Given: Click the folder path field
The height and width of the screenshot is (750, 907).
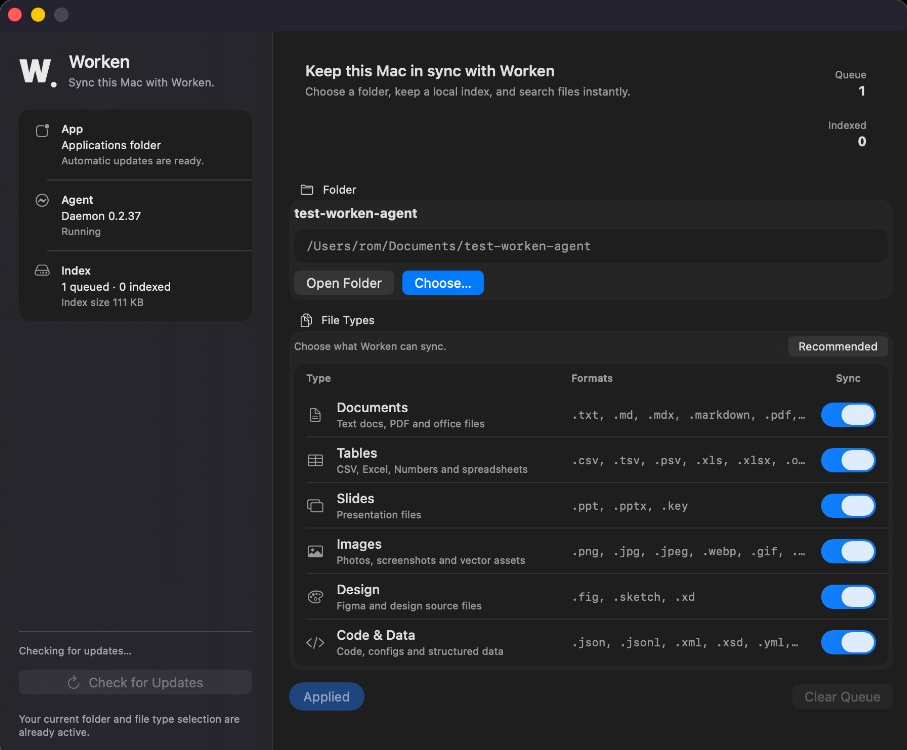Looking at the screenshot, I should pyautogui.click(x=591, y=246).
